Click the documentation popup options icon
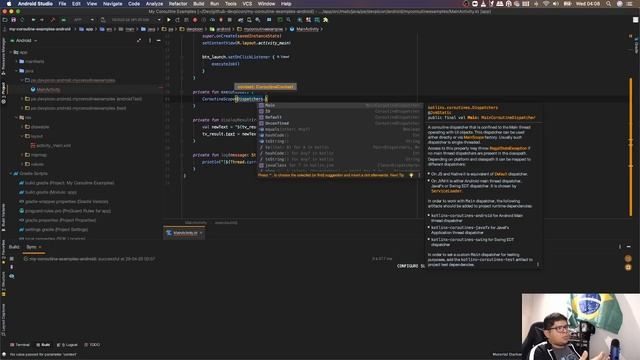Screen dimensions: 640x360 click(x=538, y=264)
